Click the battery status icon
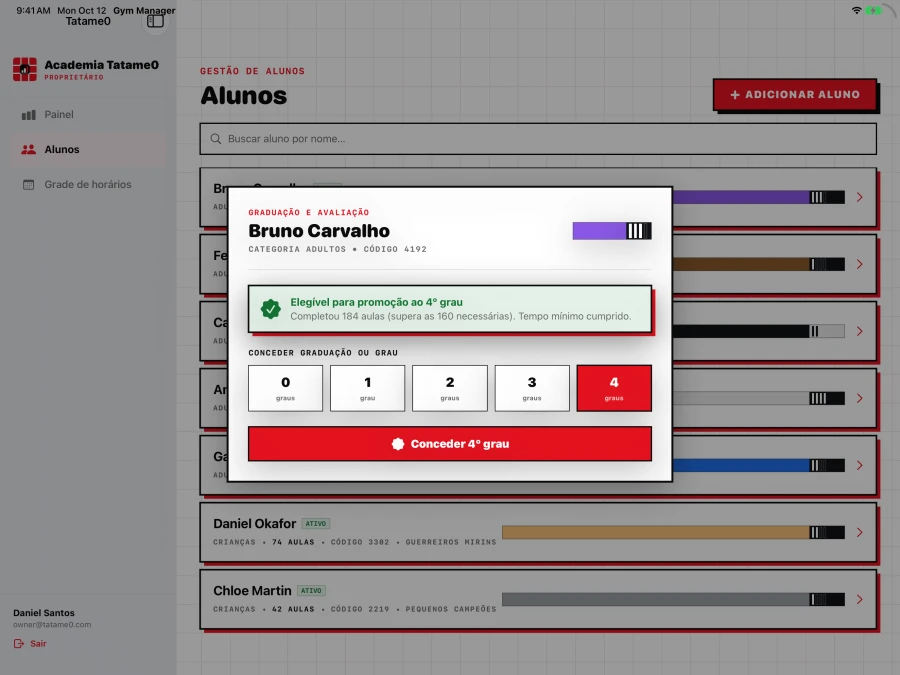The image size is (900, 675). [x=874, y=10]
